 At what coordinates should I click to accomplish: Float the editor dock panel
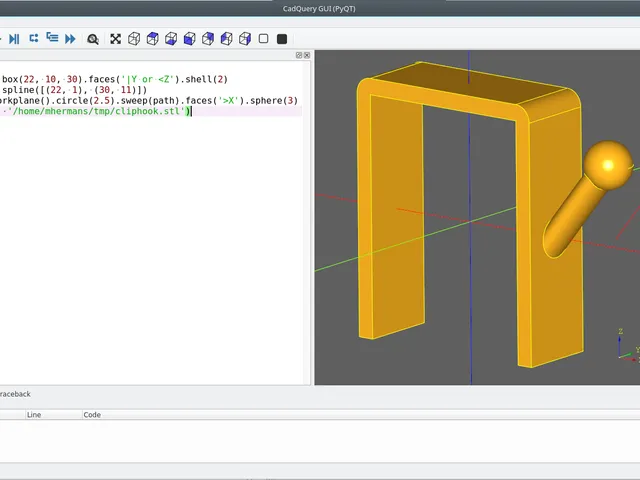click(299, 55)
